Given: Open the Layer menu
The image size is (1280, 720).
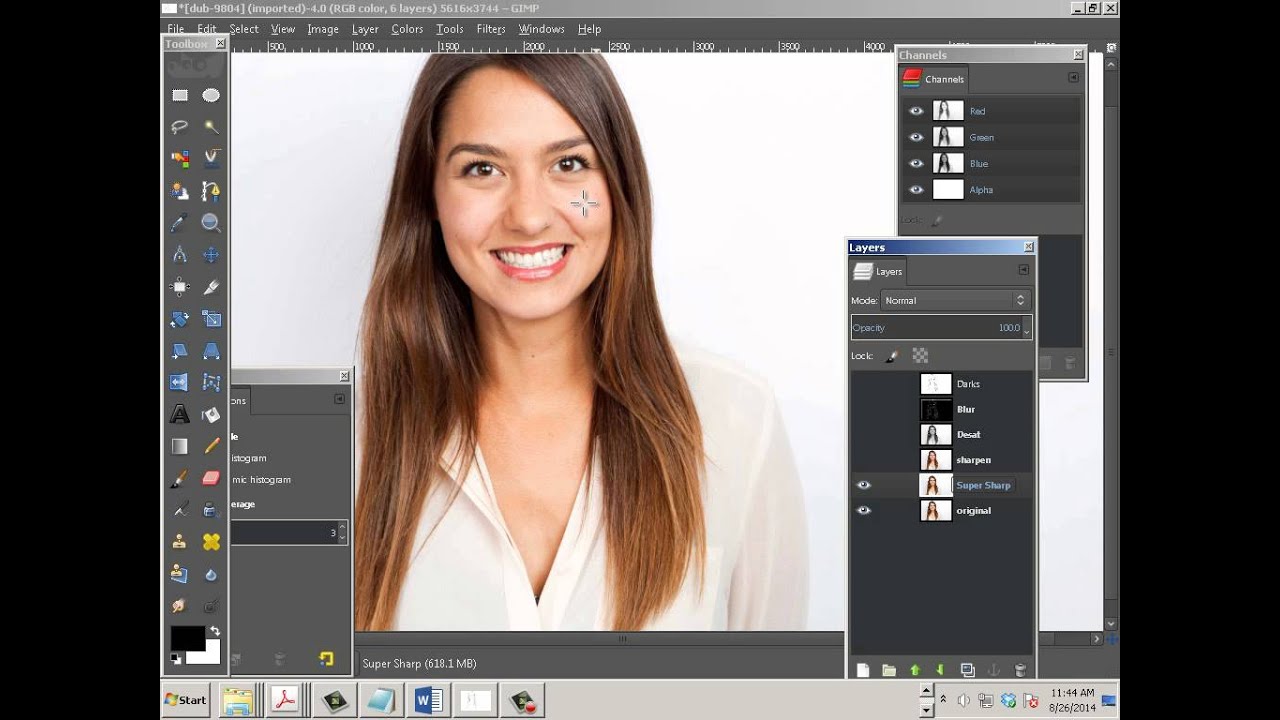Looking at the screenshot, I should pos(365,29).
